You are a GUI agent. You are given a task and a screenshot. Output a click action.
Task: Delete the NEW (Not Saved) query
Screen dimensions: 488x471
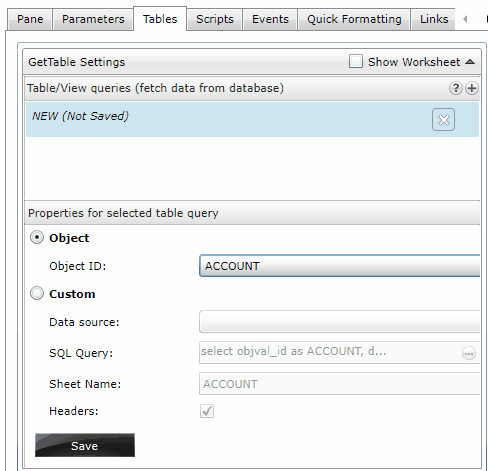coord(443,120)
